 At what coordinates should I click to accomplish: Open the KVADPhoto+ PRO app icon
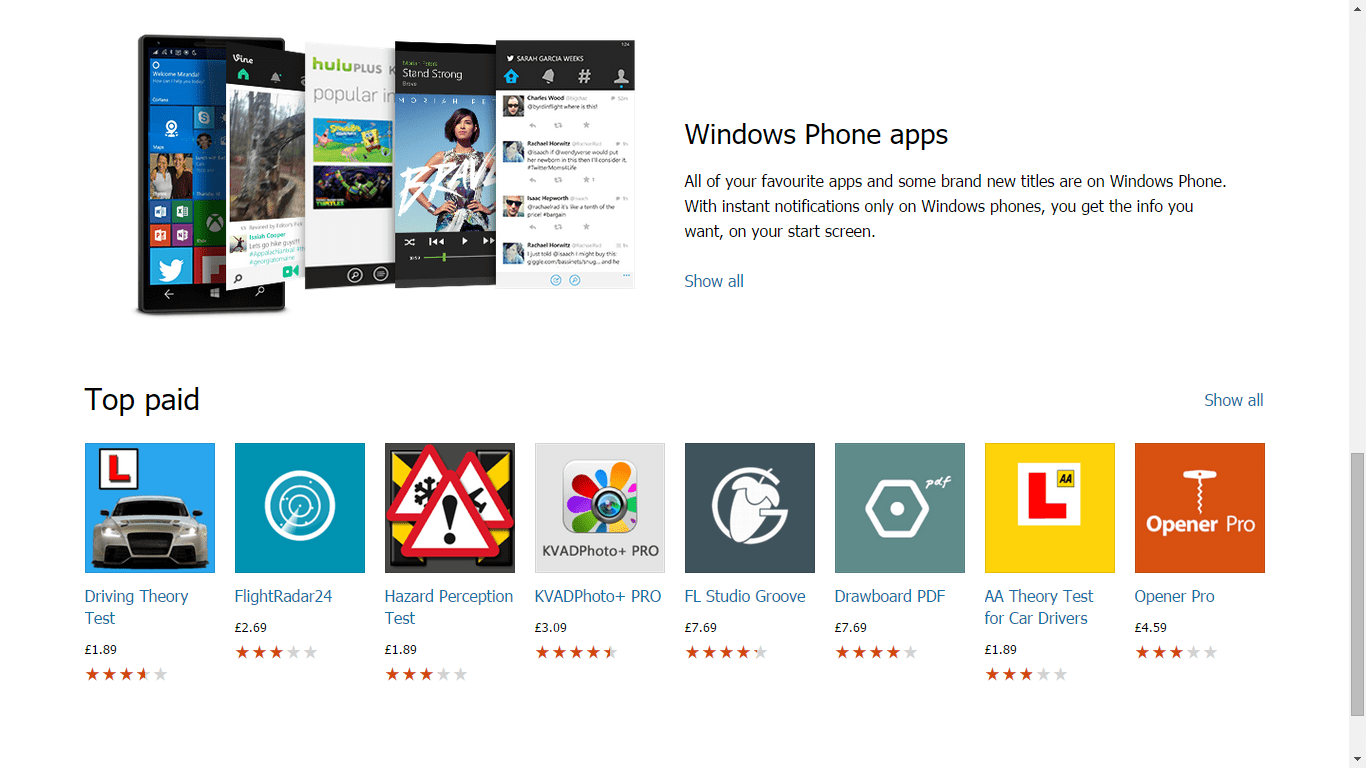[x=600, y=508]
